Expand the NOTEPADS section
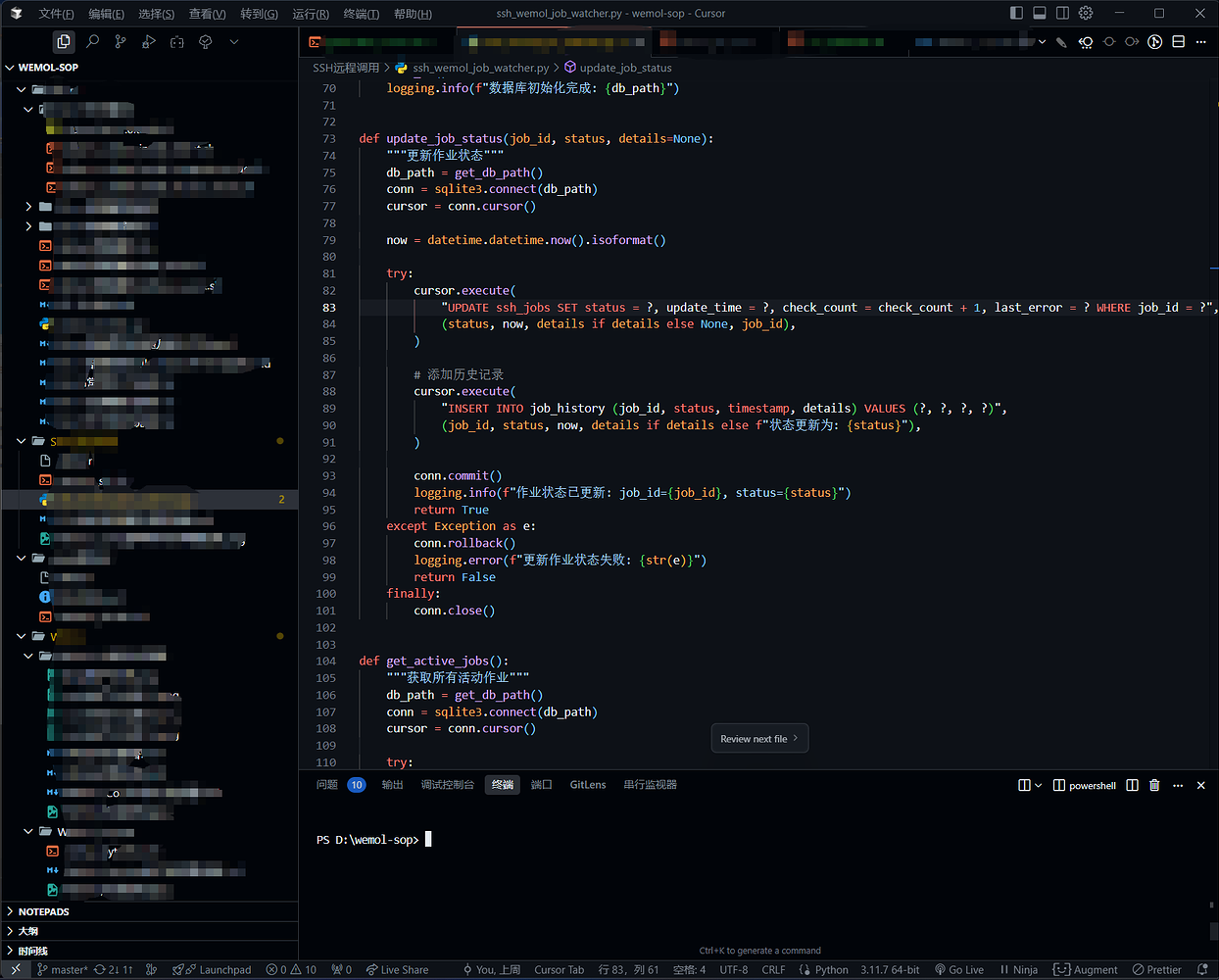The image size is (1219, 980). click(x=149, y=911)
